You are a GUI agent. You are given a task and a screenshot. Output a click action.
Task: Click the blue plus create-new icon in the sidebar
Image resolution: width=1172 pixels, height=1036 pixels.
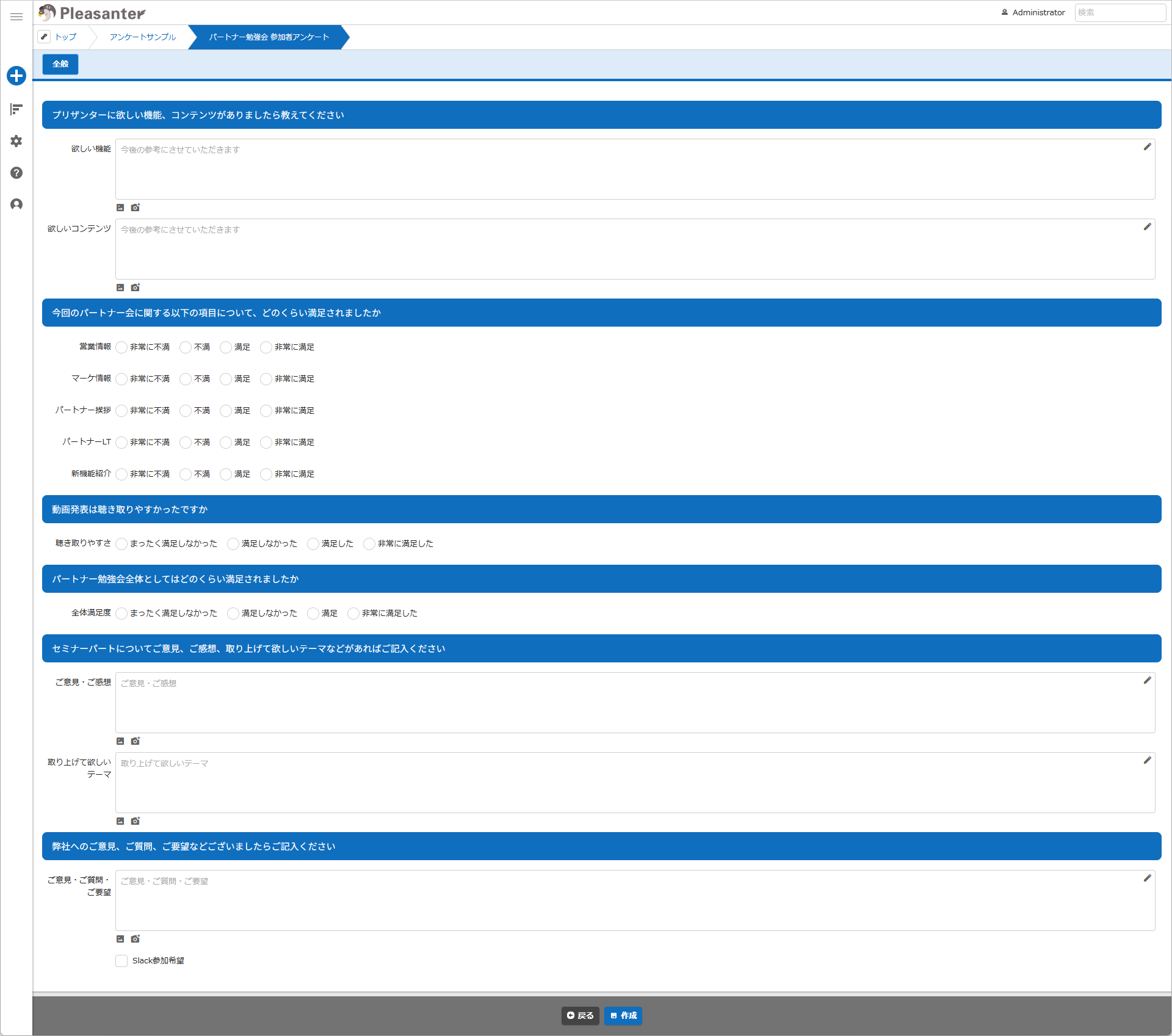pos(16,76)
